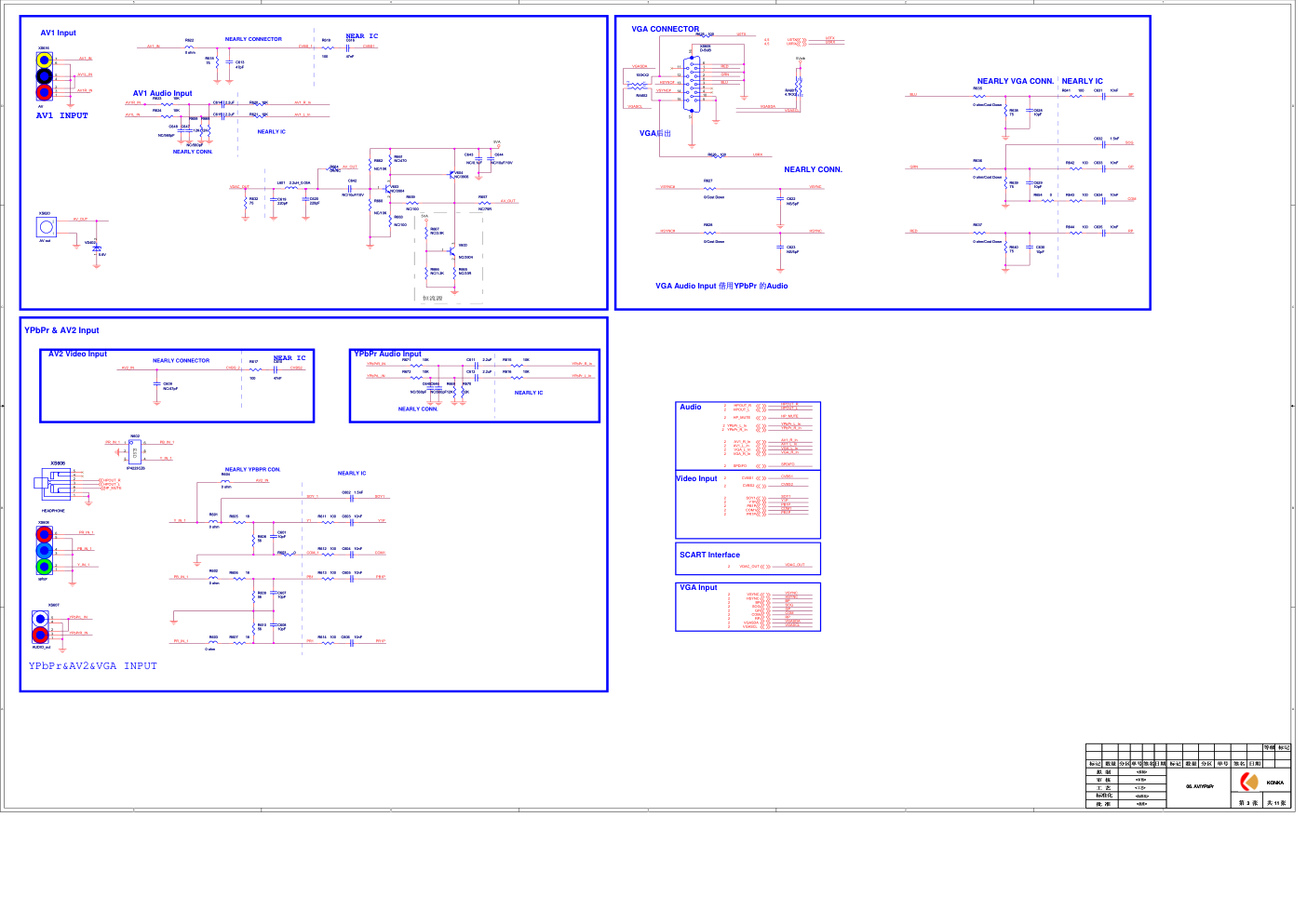
Task: Click the 'VGA Input' signal block title
Action: 698,587
